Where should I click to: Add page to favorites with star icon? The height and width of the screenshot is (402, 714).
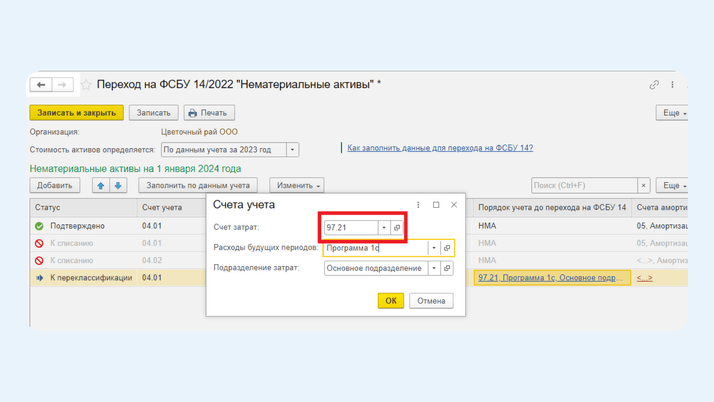(x=86, y=85)
